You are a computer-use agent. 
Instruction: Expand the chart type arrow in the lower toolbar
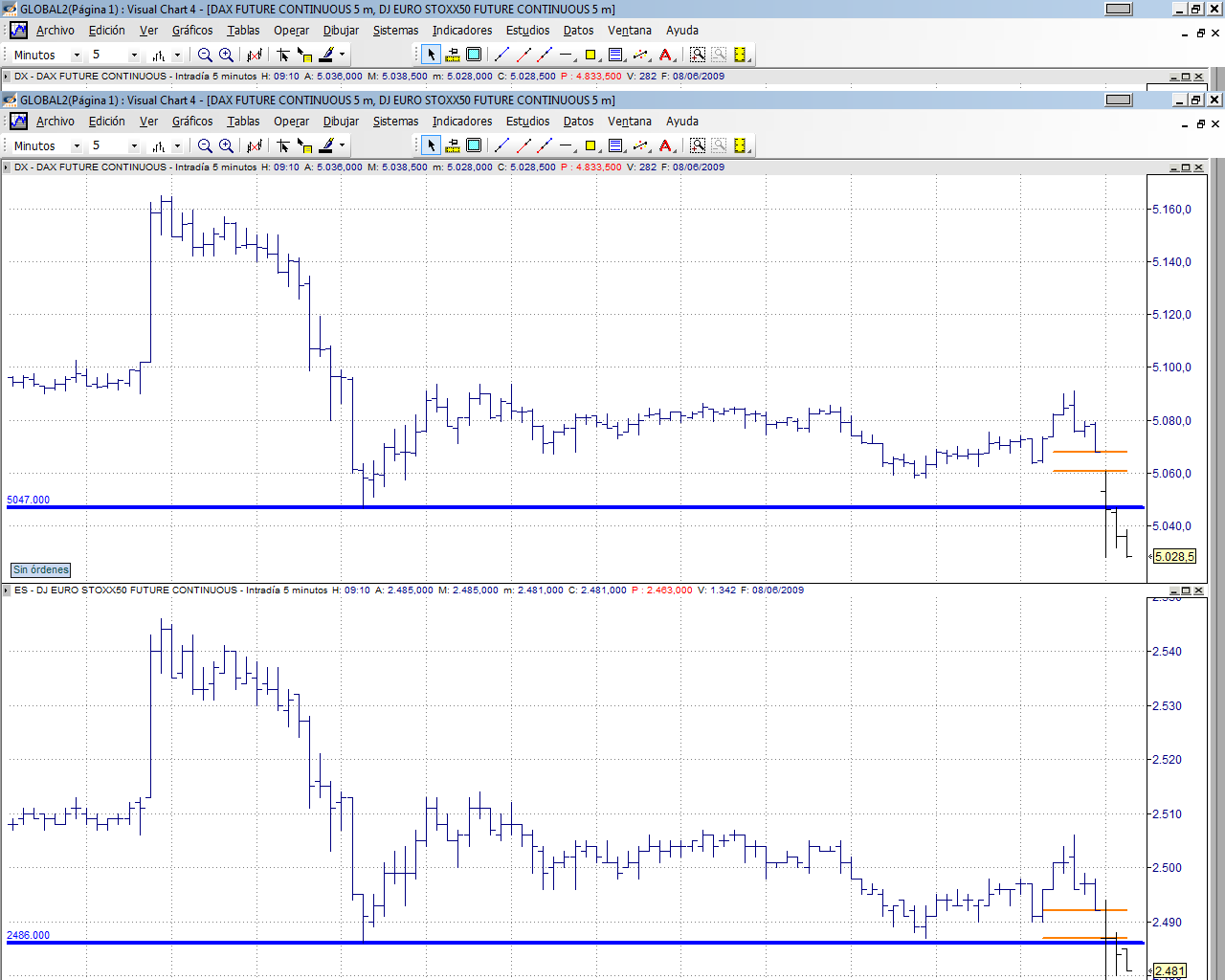click(x=177, y=145)
